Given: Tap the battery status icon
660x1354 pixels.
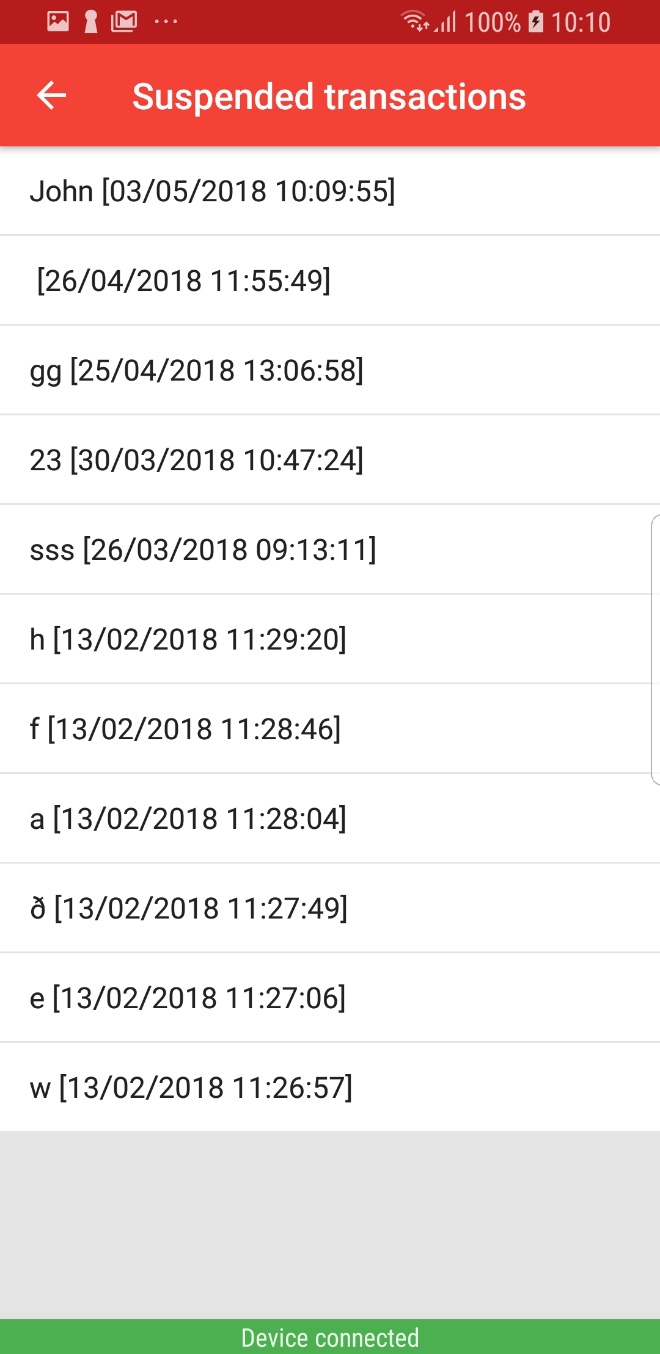Looking at the screenshot, I should [536, 21].
